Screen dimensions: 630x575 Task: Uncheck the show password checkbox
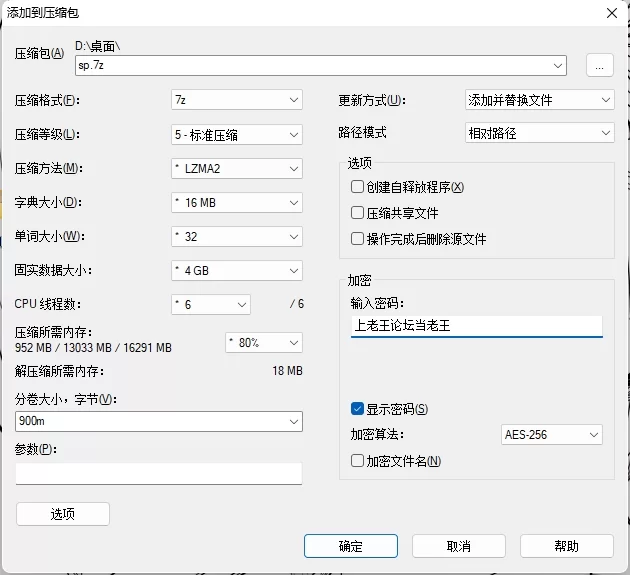tap(357, 408)
